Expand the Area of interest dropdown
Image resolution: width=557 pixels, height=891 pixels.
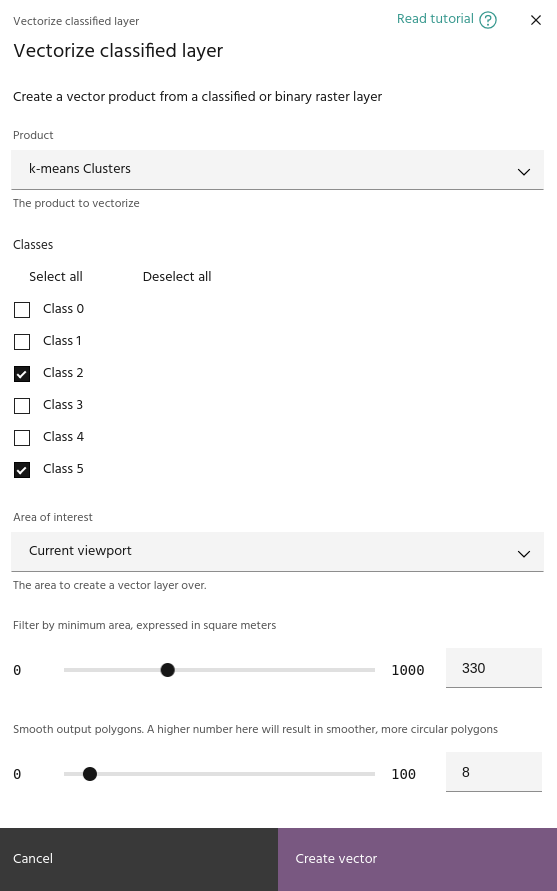[x=277, y=551]
